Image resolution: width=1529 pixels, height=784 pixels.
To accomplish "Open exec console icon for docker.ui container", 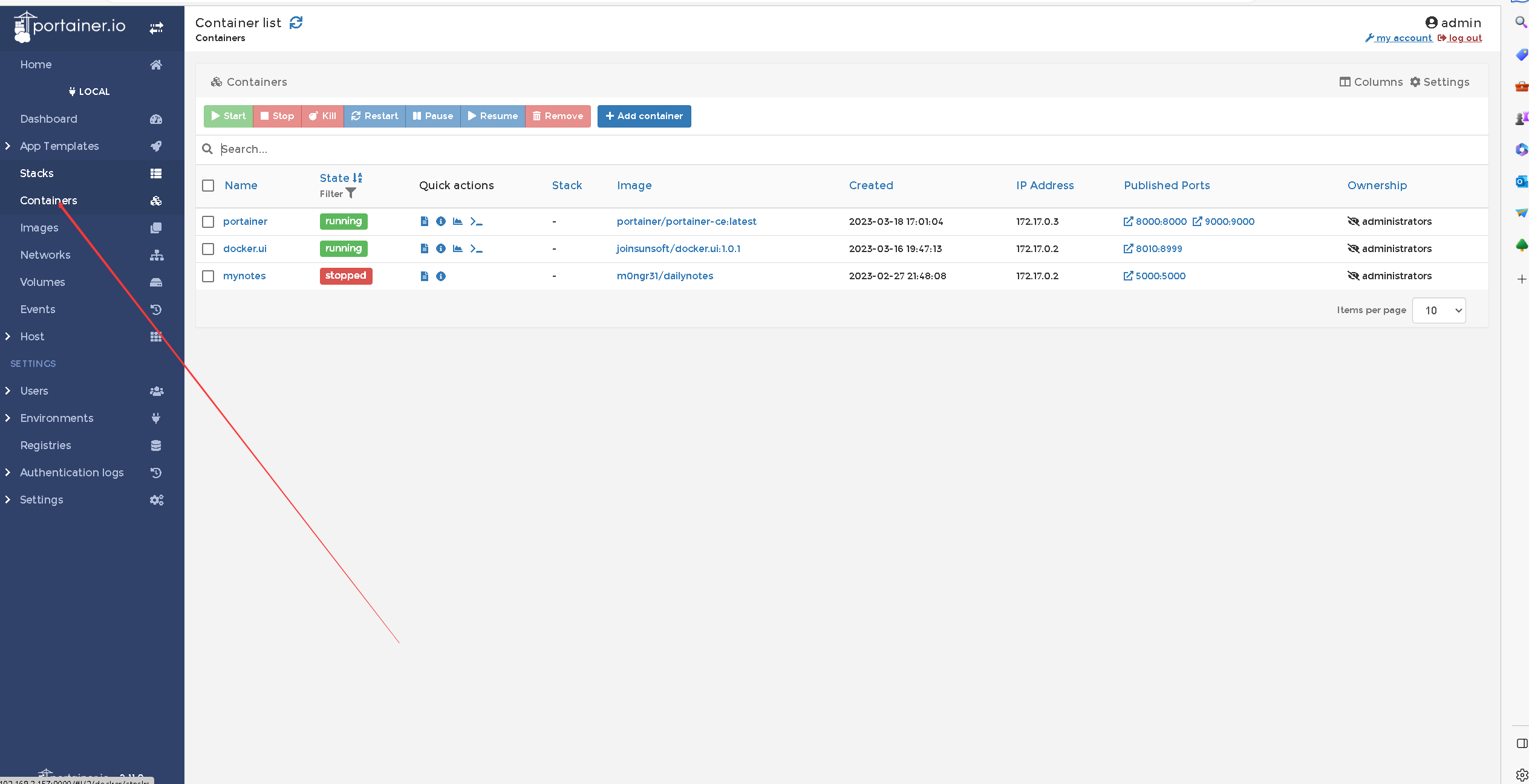I will click(477, 248).
